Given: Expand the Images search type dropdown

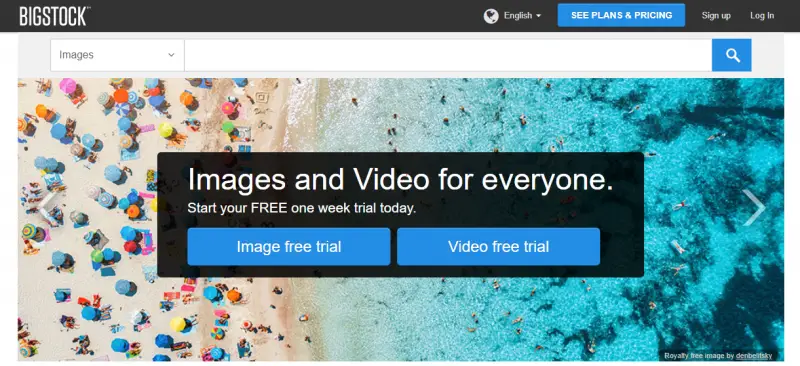Looking at the screenshot, I should pyautogui.click(x=117, y=55).
